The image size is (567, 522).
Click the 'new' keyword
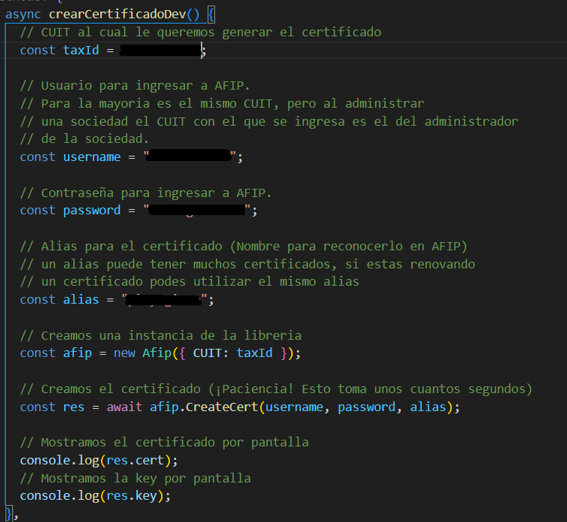tap(124, 353)
